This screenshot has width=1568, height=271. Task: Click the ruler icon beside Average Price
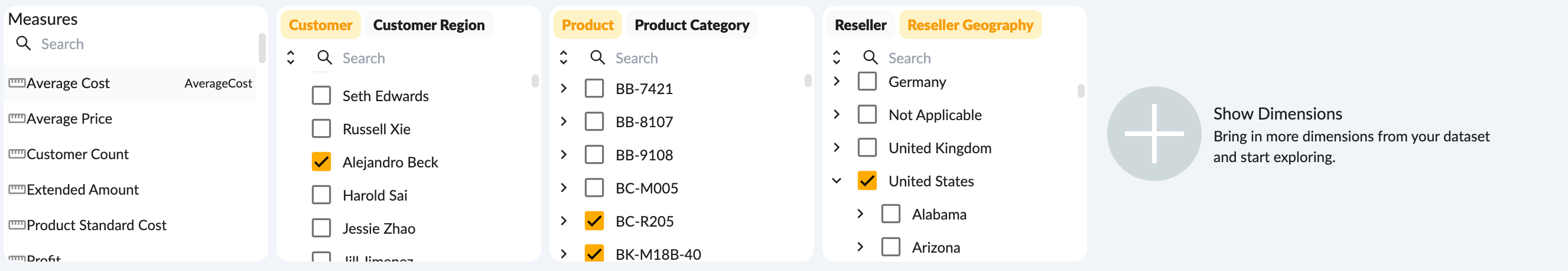(17, 118)
